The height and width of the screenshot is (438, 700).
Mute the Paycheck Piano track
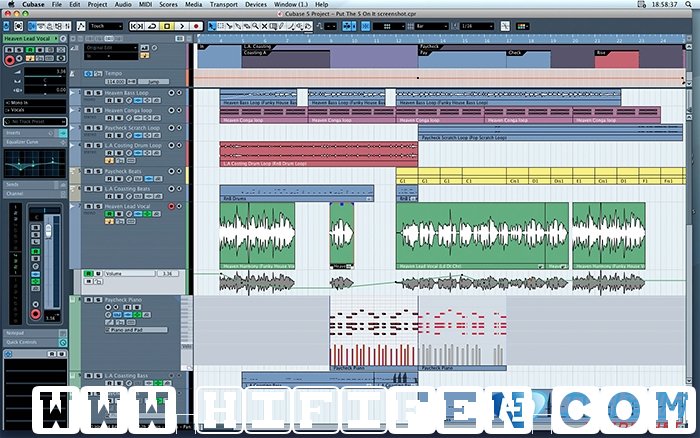[88, 300]
